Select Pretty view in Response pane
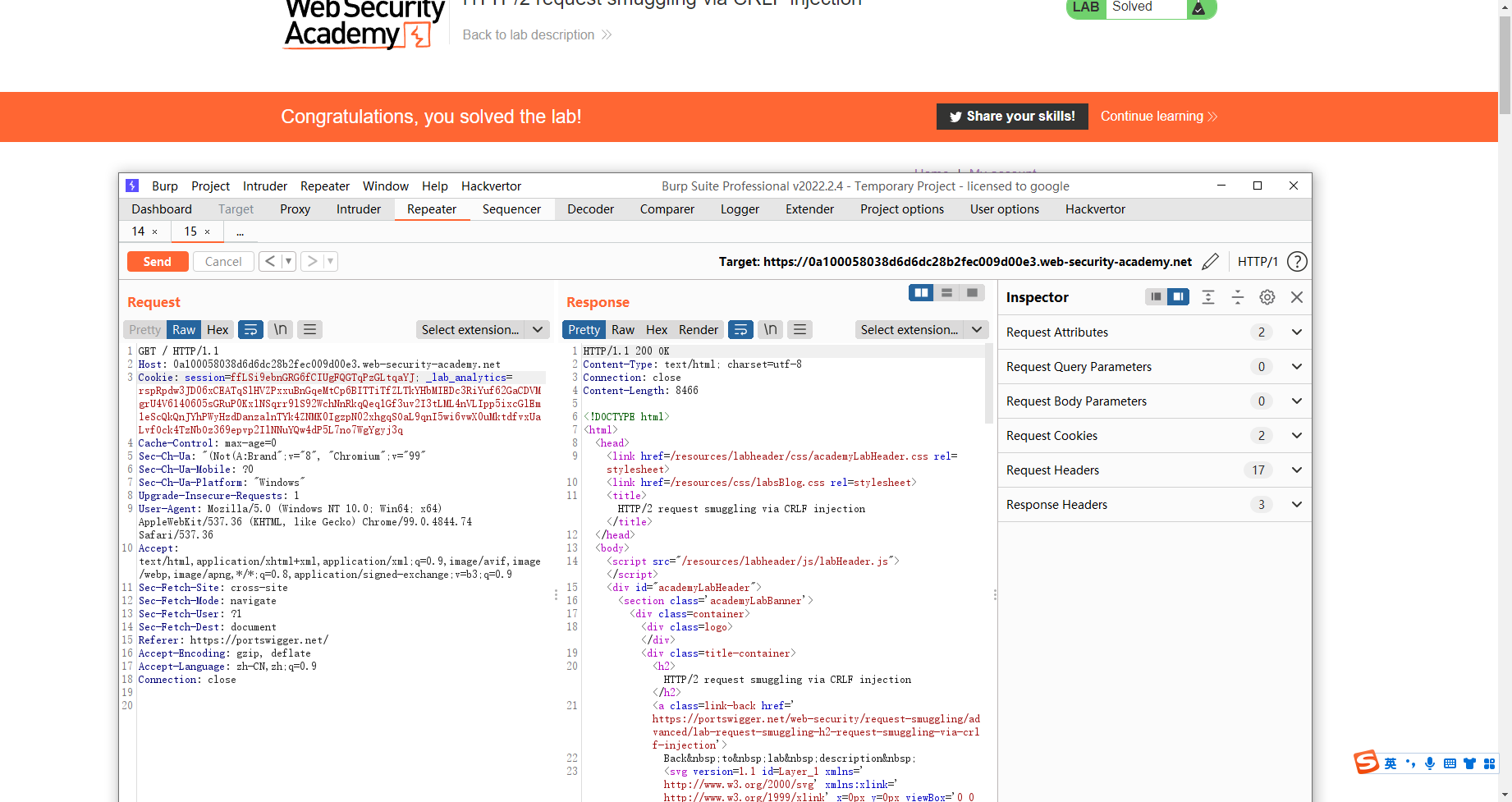 click(584, 329)
